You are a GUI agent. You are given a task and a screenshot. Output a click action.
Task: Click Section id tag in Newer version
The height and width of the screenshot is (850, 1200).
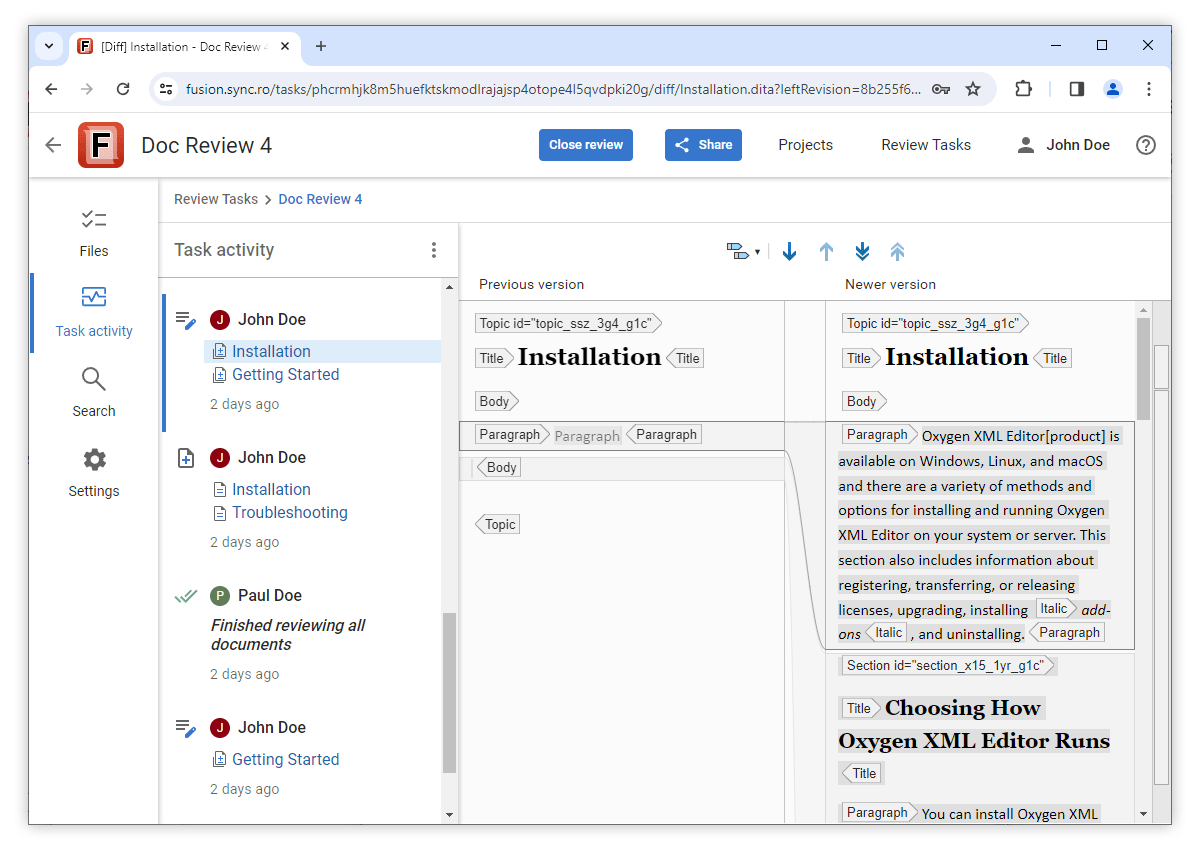946,665
